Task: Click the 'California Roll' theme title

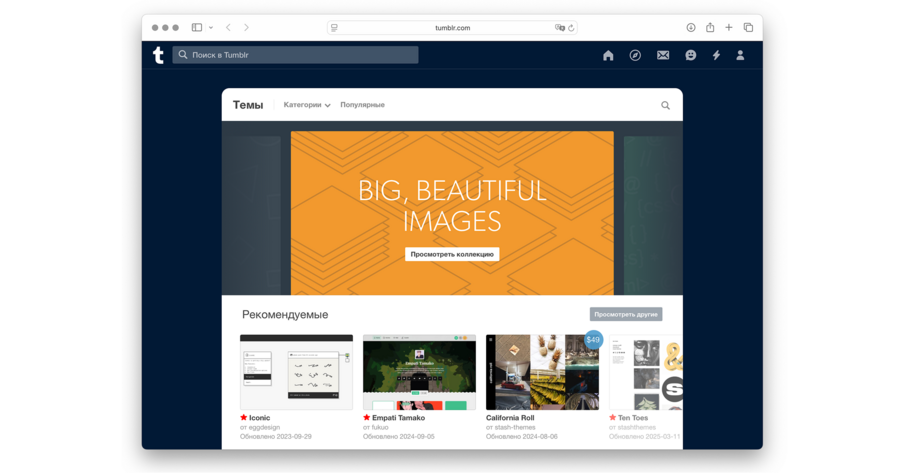Action: click(510, 418)
